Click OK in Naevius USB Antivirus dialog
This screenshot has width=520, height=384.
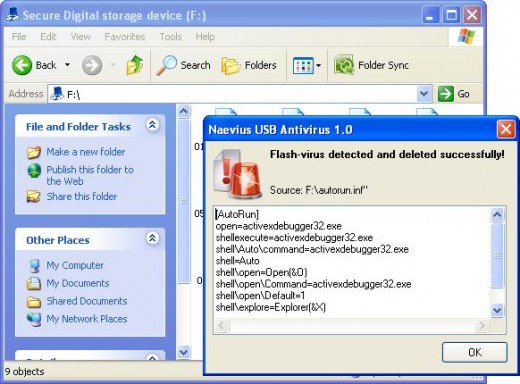[x=475, y=352]
